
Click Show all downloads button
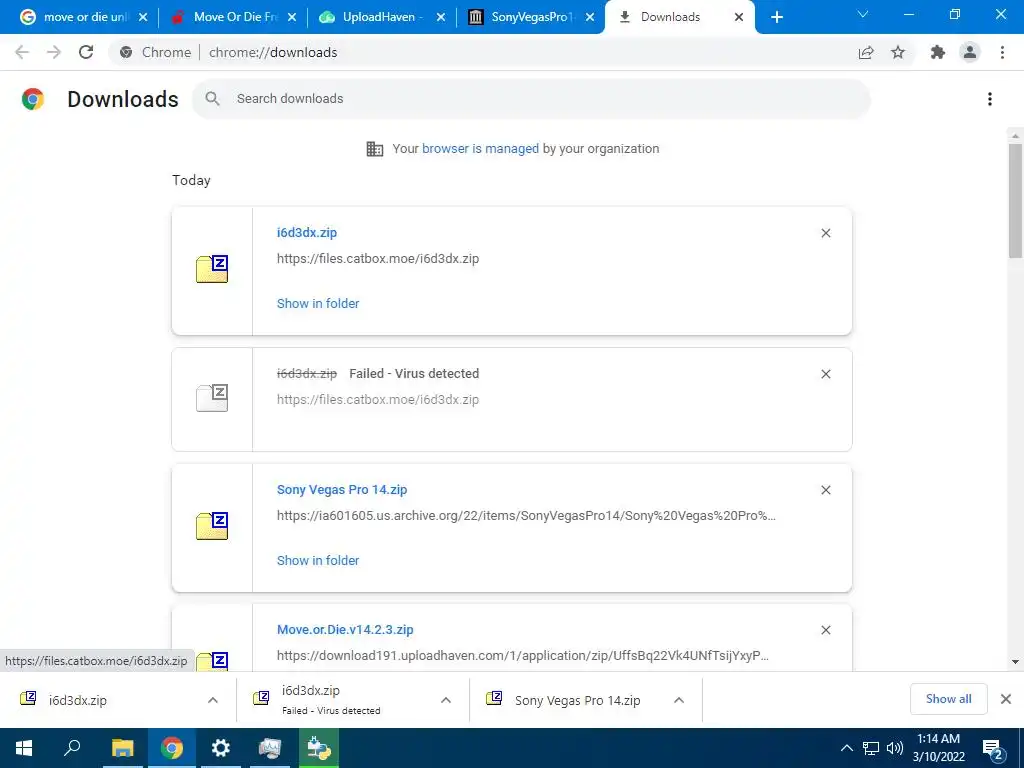948,699
